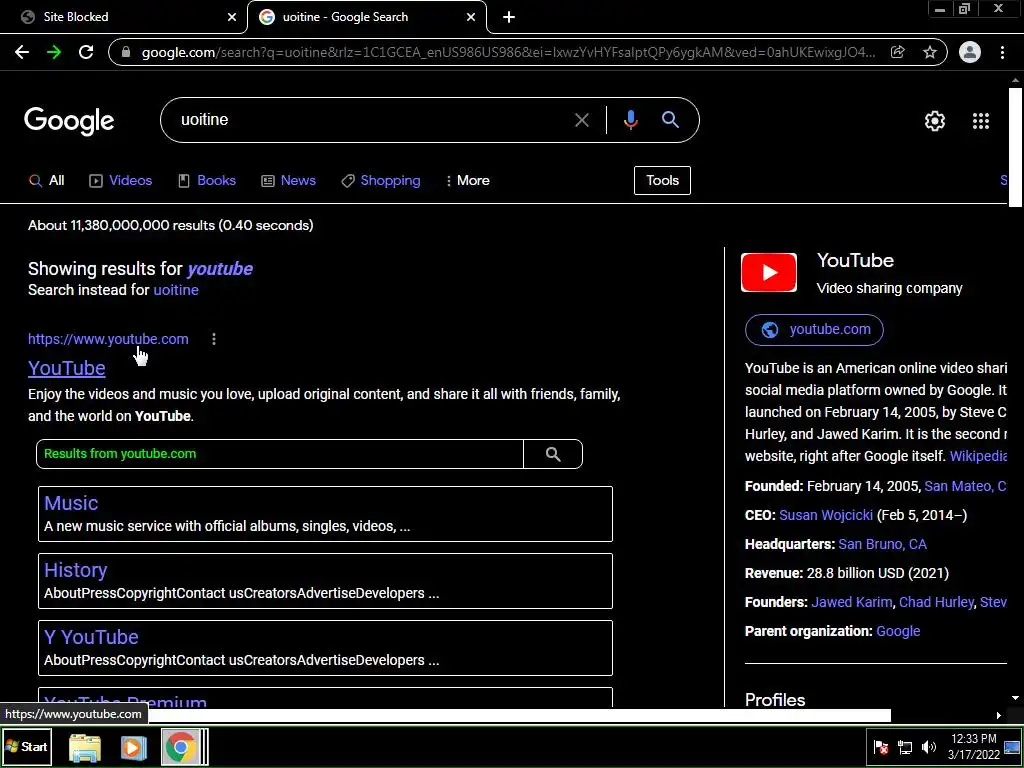Reload the current page
Image resolution: width=1024 pixels, height=768 pixels.
[x=86, y=52]
